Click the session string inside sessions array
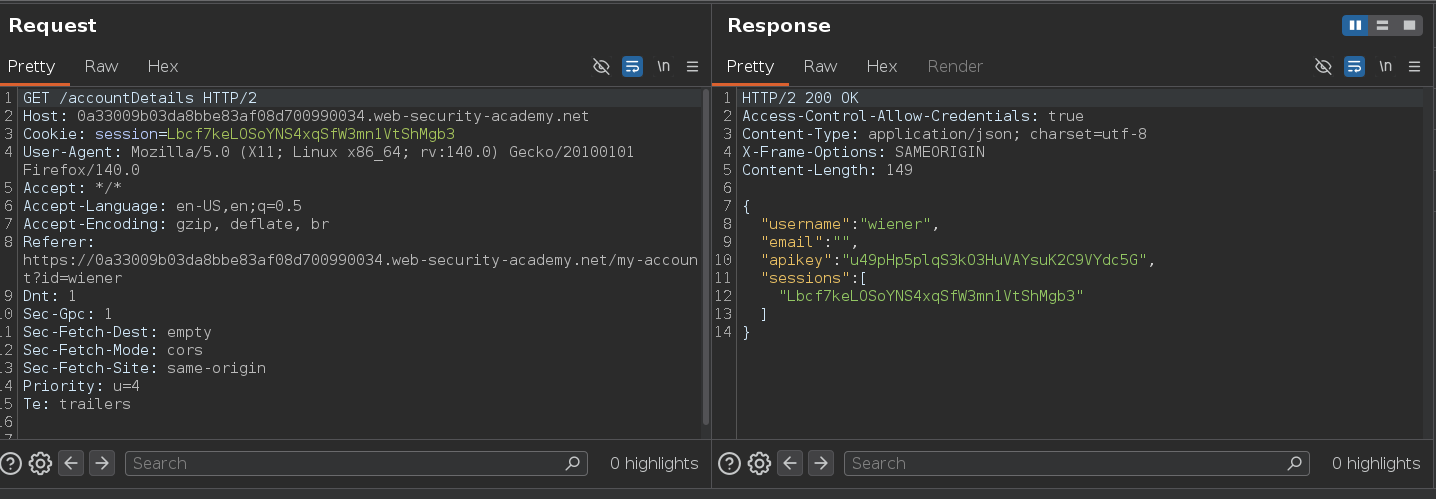 pyautogui.click(x=931, y=296)
